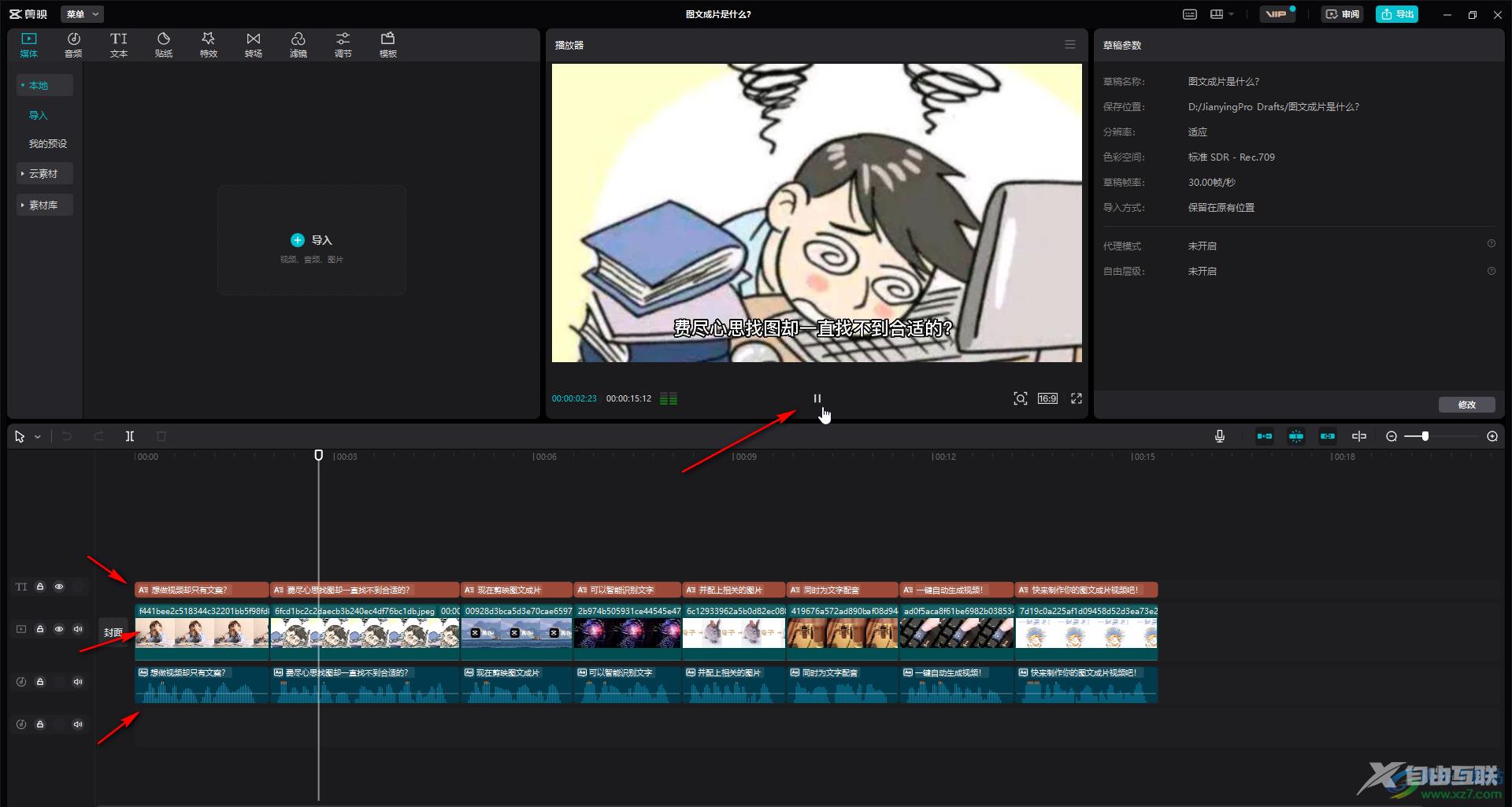Mute the first audio track
Image resolution: width=1512 pixels, height=807 pixels.
(78, 682)
